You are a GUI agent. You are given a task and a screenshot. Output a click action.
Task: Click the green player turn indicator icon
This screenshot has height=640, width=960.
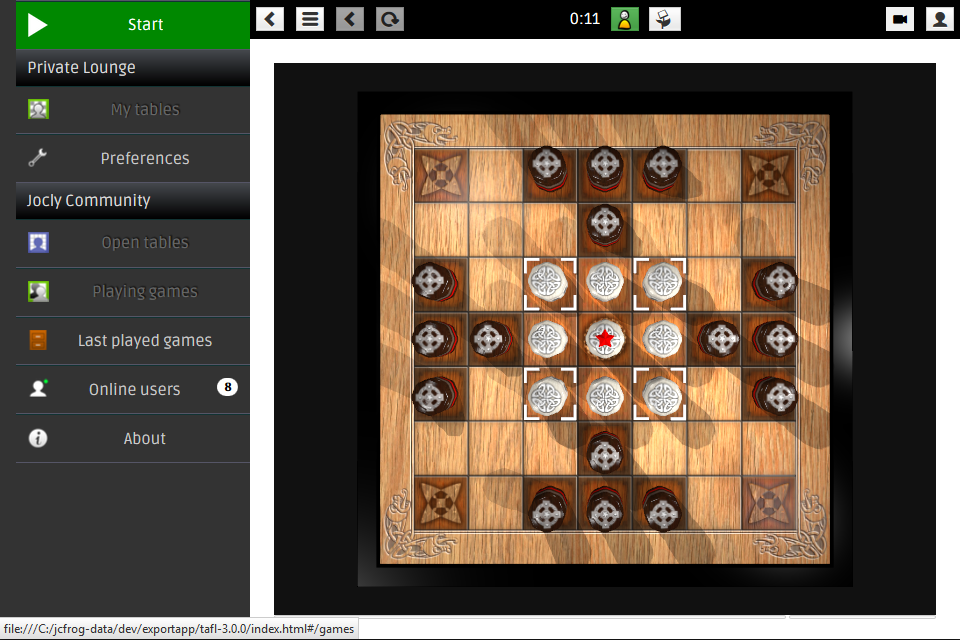pyautogui.click(x=625, y=19)
